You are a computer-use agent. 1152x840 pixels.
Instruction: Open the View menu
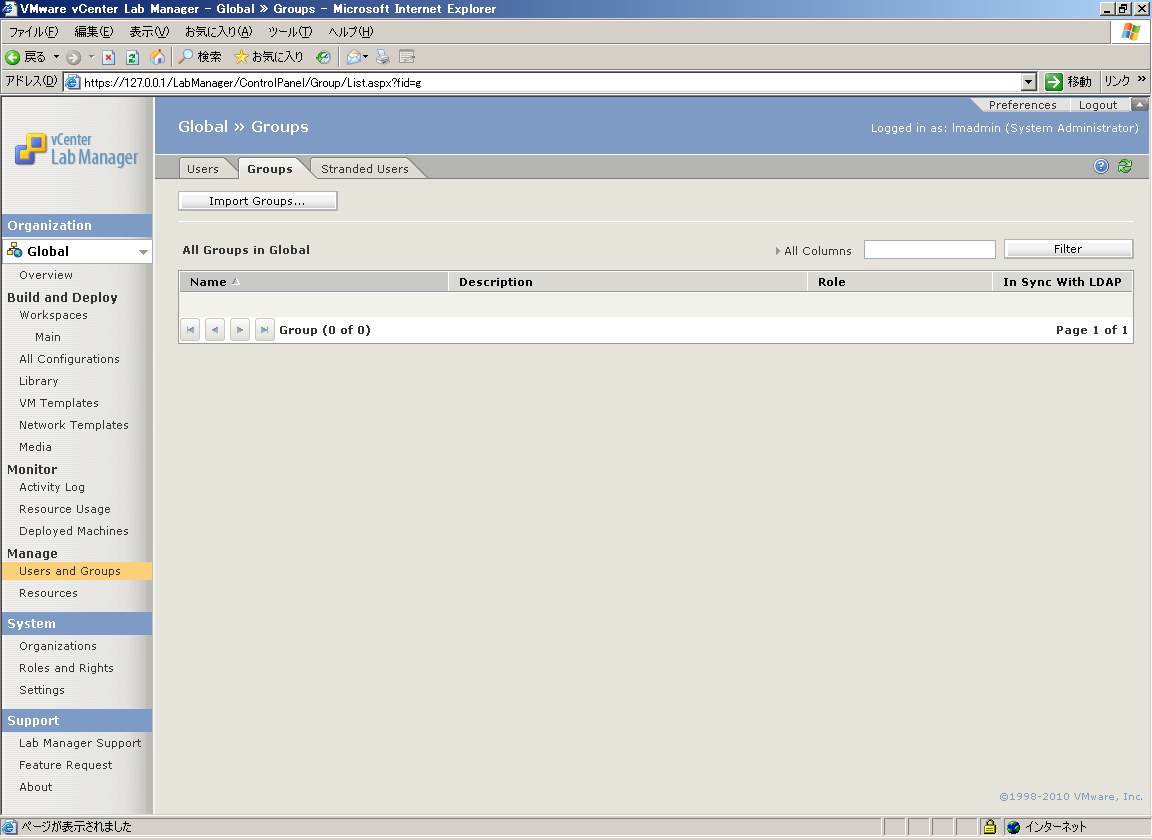click(149, 32)
